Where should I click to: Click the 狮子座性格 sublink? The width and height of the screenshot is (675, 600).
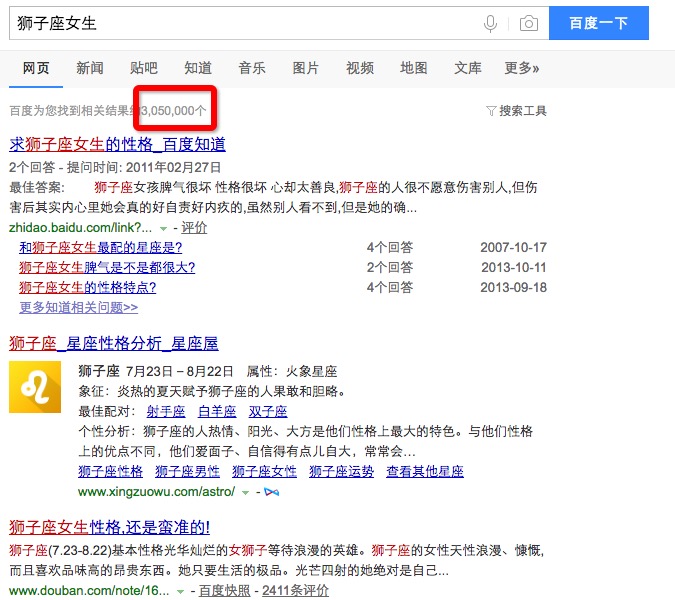click(111, 471)
